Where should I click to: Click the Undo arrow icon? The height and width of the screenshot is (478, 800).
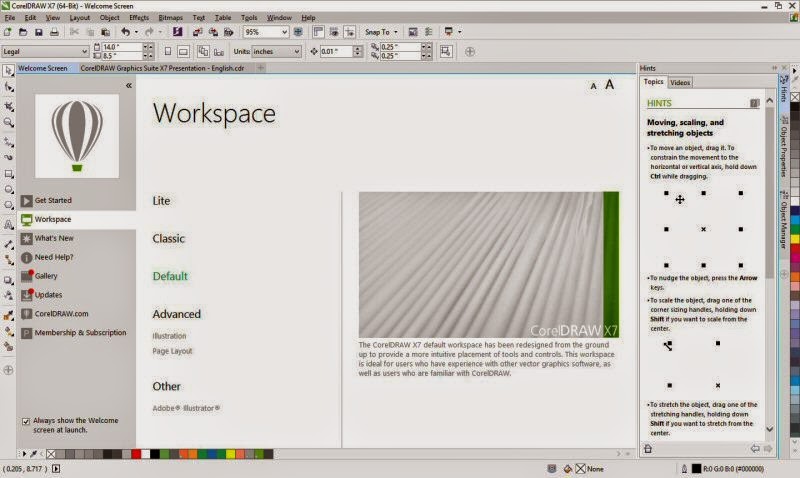pos(125,32)
